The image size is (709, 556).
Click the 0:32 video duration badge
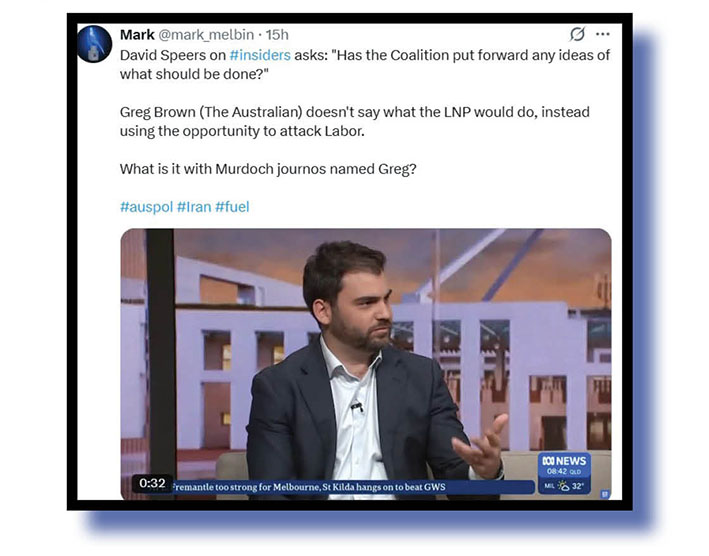click(152, 483)
